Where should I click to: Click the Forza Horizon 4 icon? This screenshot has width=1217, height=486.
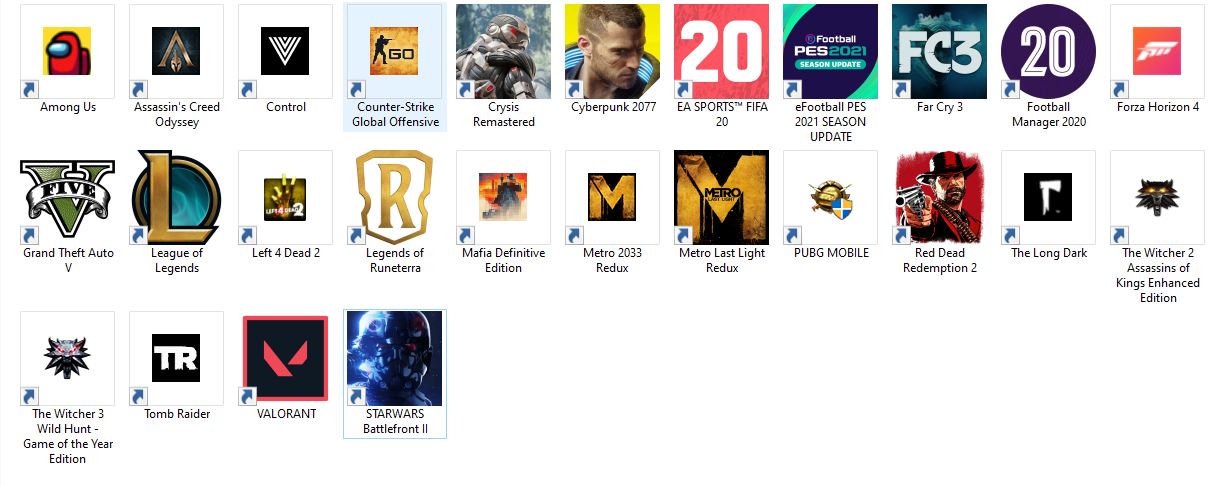click(x=1158, y=51)
